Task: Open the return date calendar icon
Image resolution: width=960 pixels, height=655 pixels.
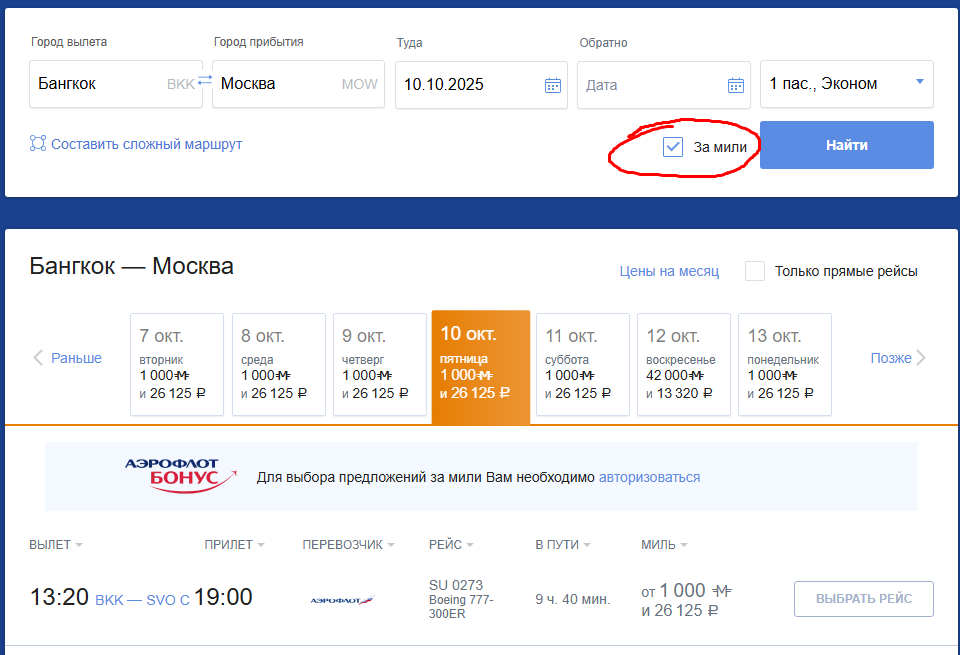Action: [736, 85]
